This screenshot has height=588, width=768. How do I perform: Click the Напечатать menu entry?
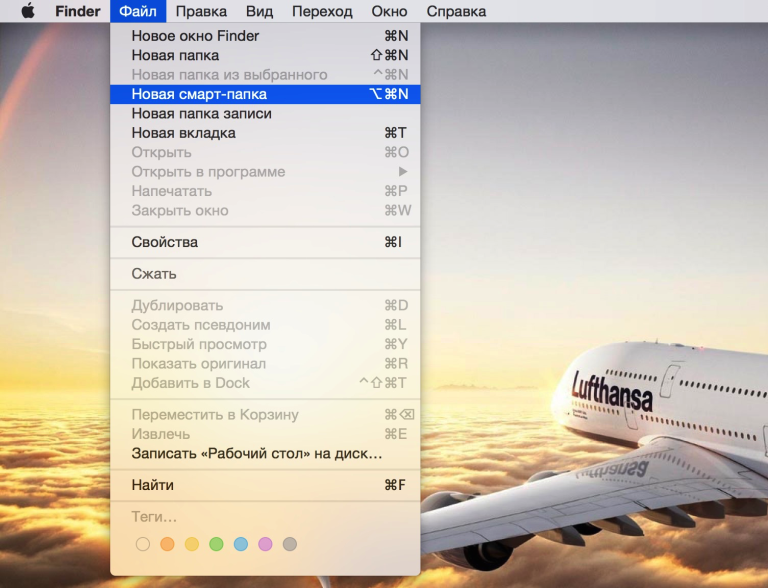(265, 191)
